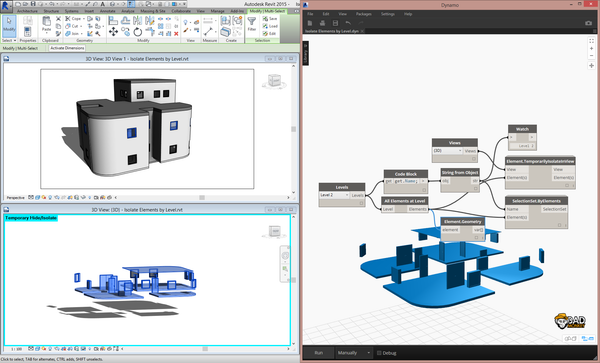Click the zoom out minus in Dynamo canvas

pyautogui.click(x=591, y=56)
